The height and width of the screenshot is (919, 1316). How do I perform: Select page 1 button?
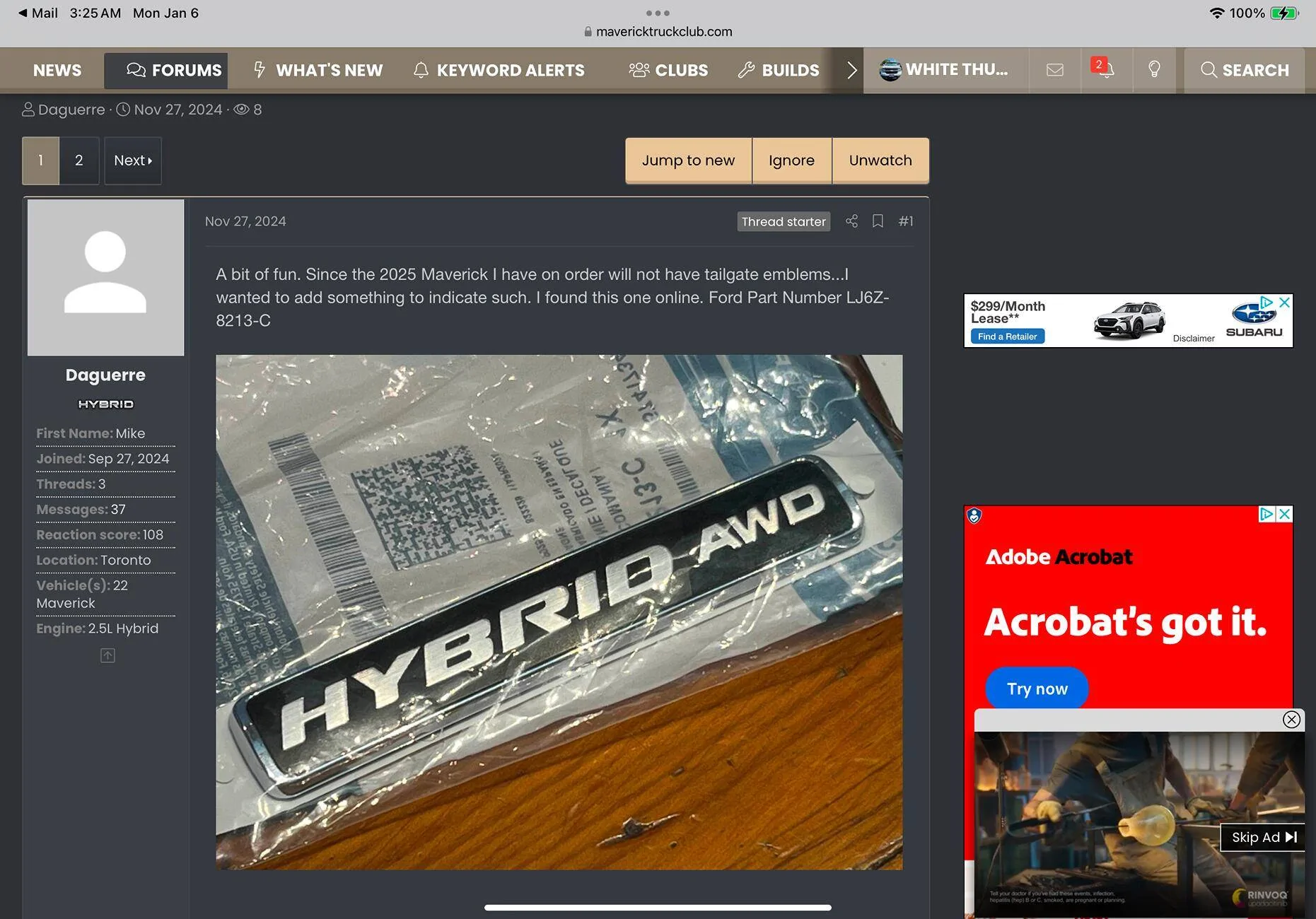40,160
